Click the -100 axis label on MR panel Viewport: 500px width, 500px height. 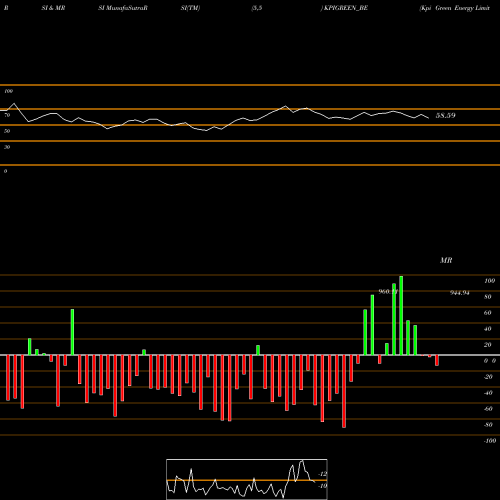[490, 441]
